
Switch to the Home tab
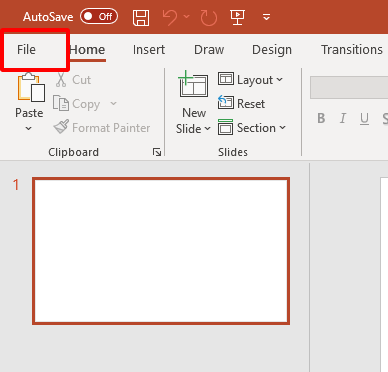[87, 50]
